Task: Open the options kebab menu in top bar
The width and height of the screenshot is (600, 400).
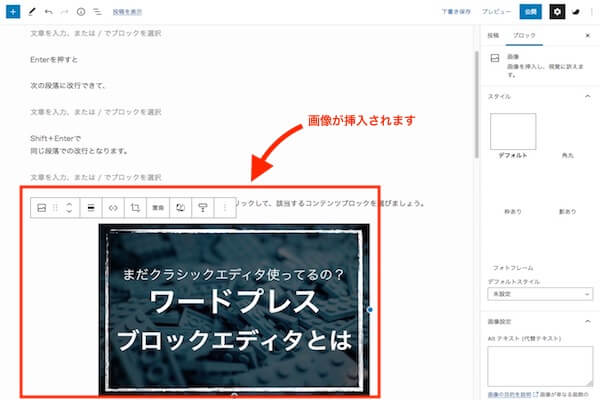Action: coord(592,12)
